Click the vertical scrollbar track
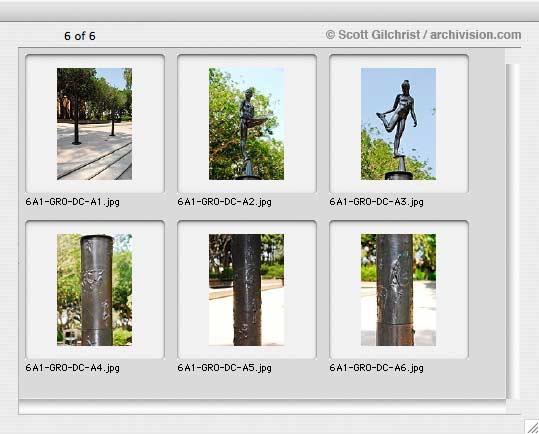Image resolution: width=539 pixels, height=434 pixels. [x=512, y=231]
